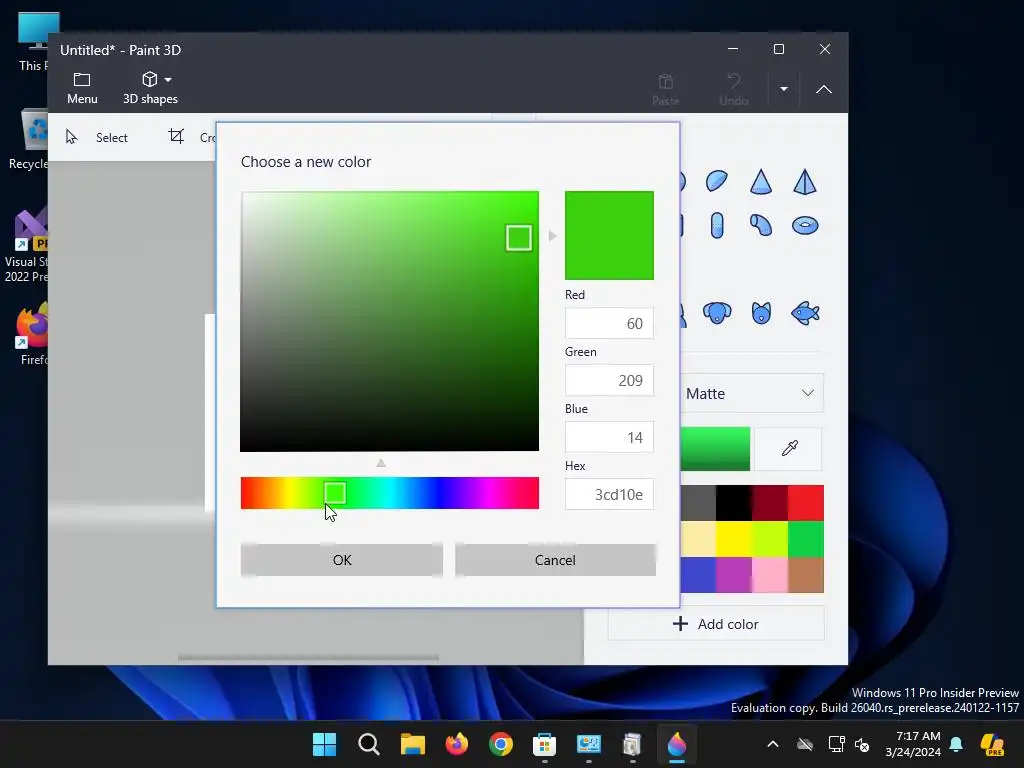Image resolution: width=1024 pixels, height=768 pixels.
Task: Cancel the color dialog
Action: tap(555, 560)
